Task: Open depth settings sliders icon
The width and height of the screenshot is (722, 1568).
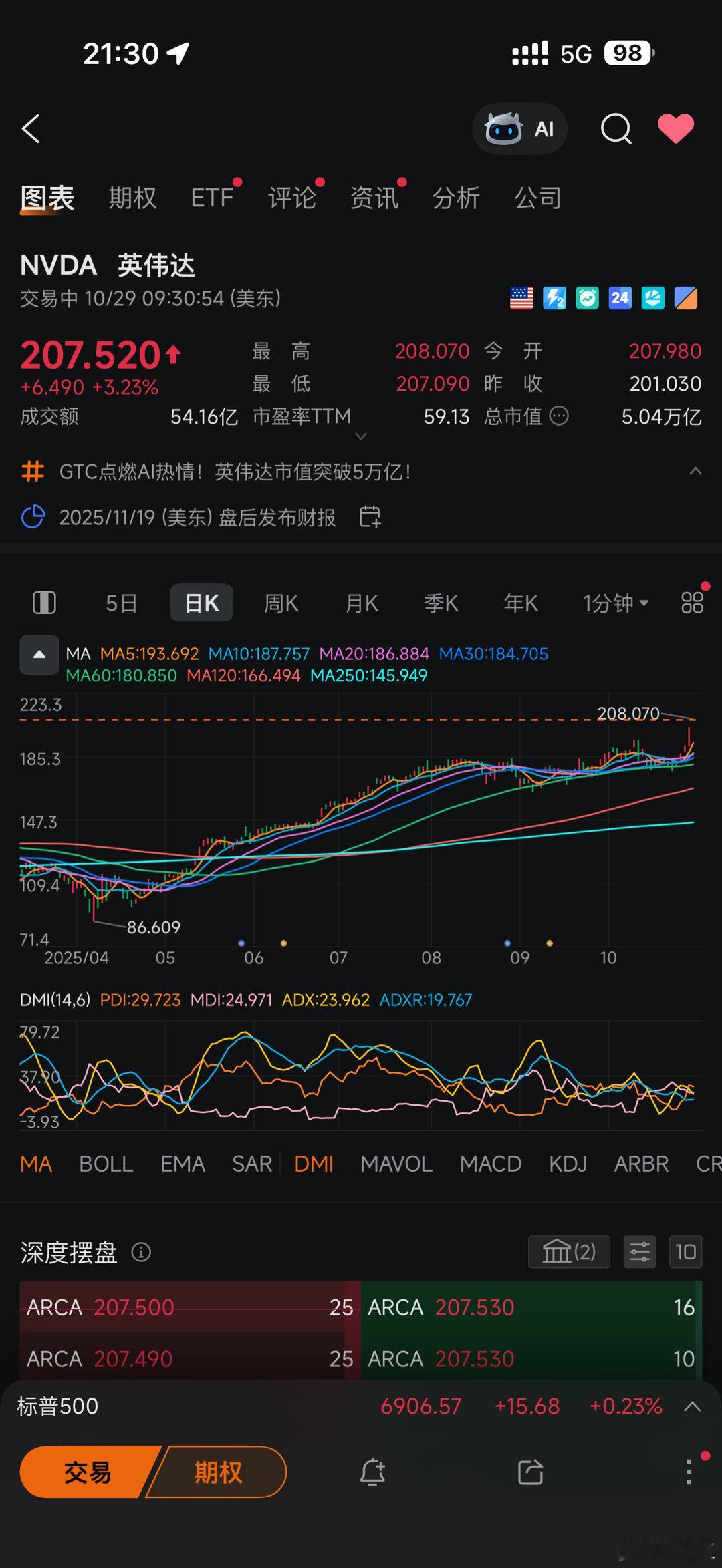Action: 640,1251
